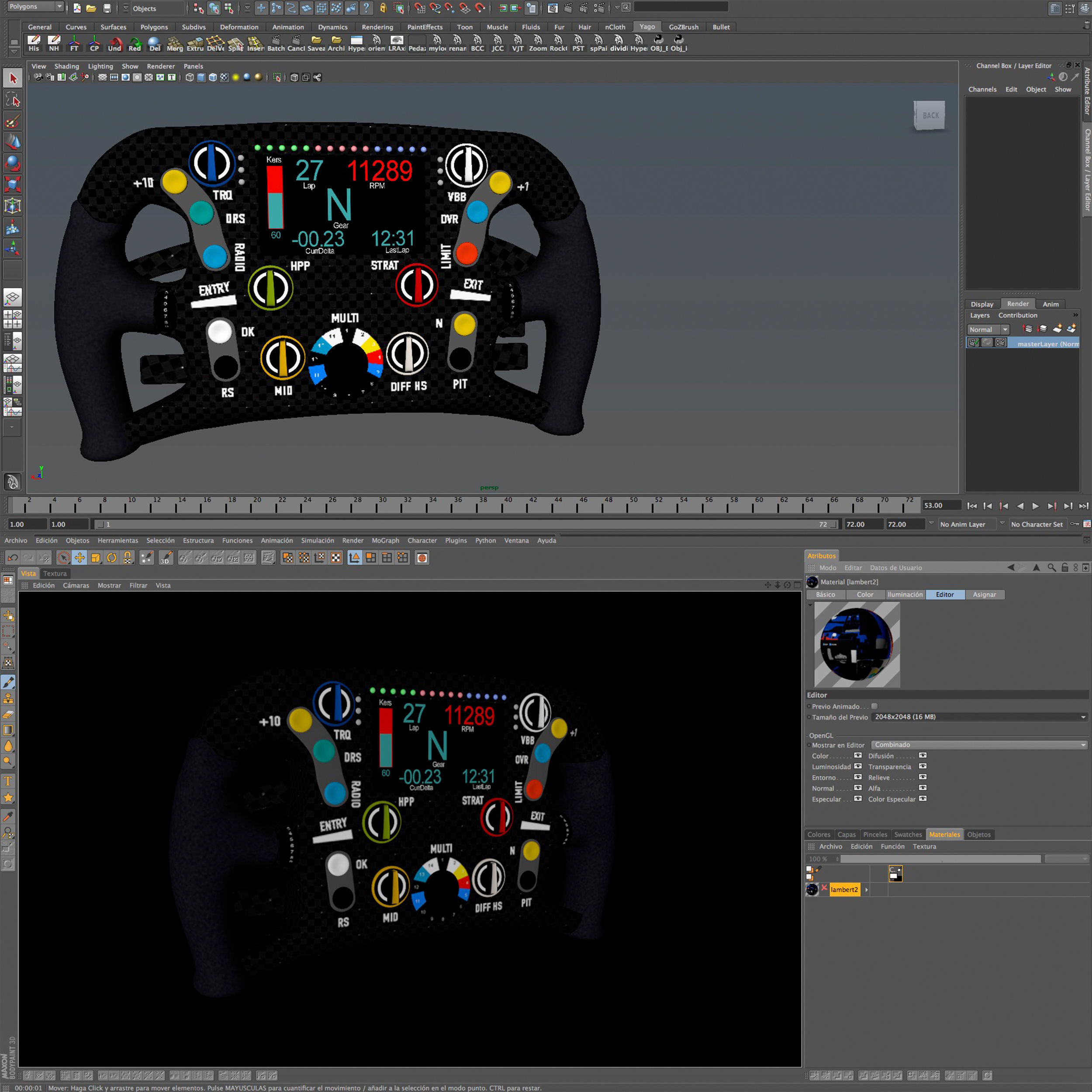Click the help question-mark icon in Maya status line
The image size is (1092, 1092).
click(x=366, y=8)
